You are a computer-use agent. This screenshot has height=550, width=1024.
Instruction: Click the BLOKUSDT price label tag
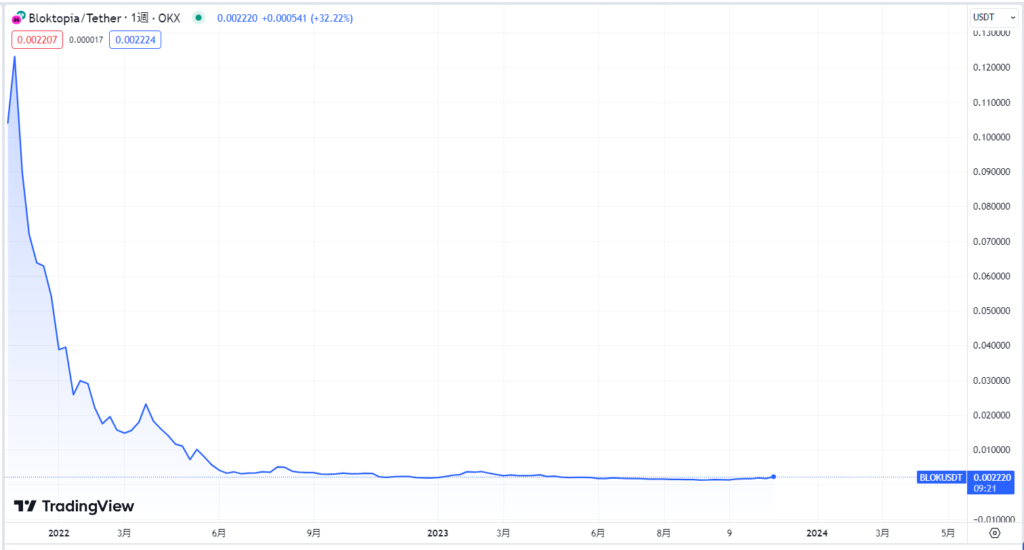[941, 477]
